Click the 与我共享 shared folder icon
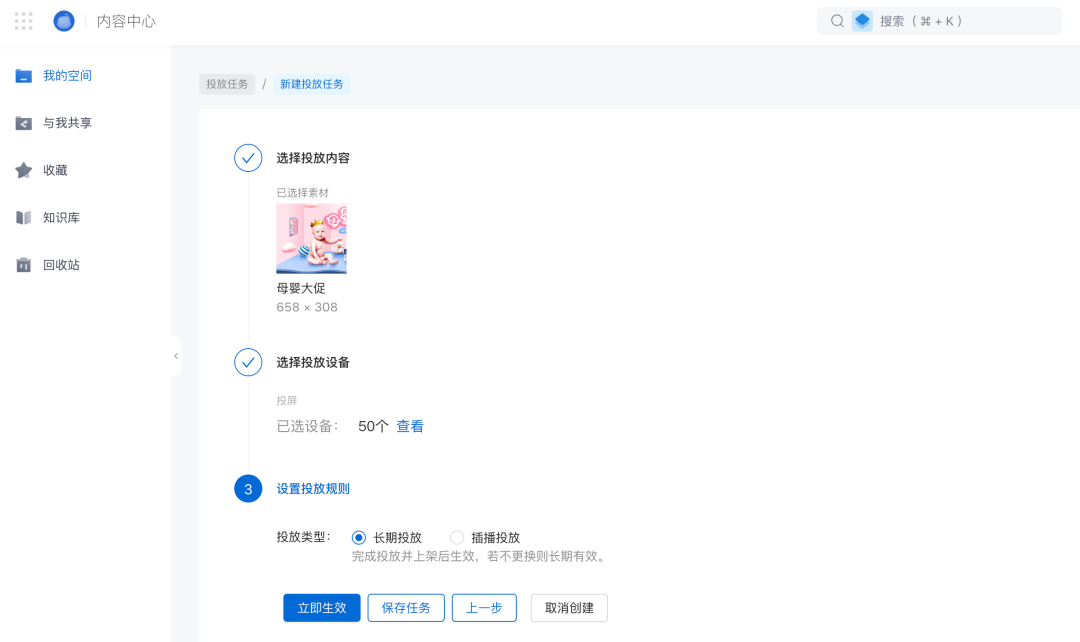Image resolution: width=1080 pixels, height=642 pixels. [x=23, y=123]
